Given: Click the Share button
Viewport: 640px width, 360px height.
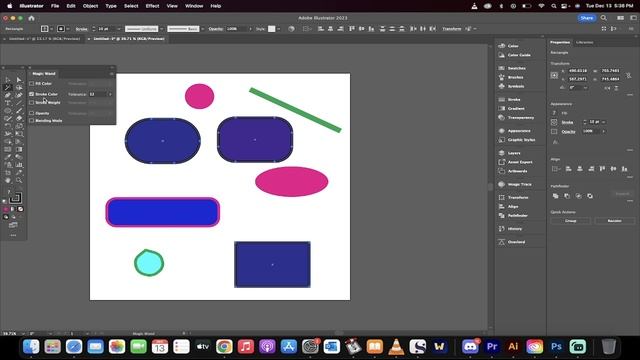Looking at the screenshot, I should 587,18.
